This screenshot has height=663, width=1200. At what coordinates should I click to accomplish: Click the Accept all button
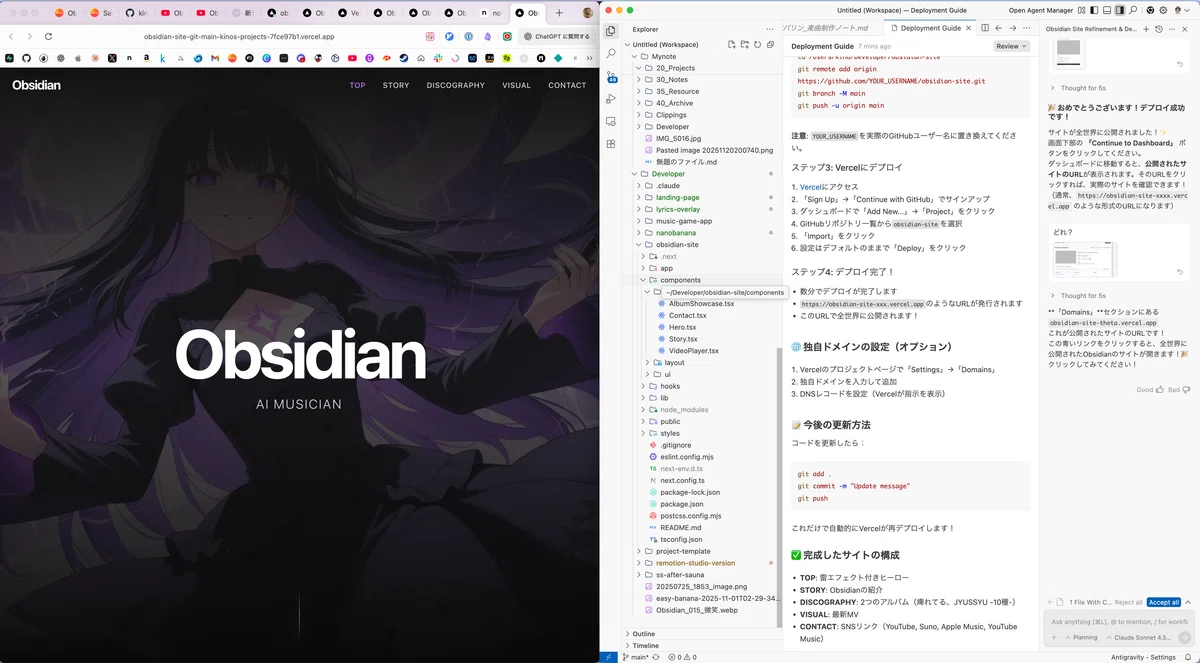click(1164, 602)
